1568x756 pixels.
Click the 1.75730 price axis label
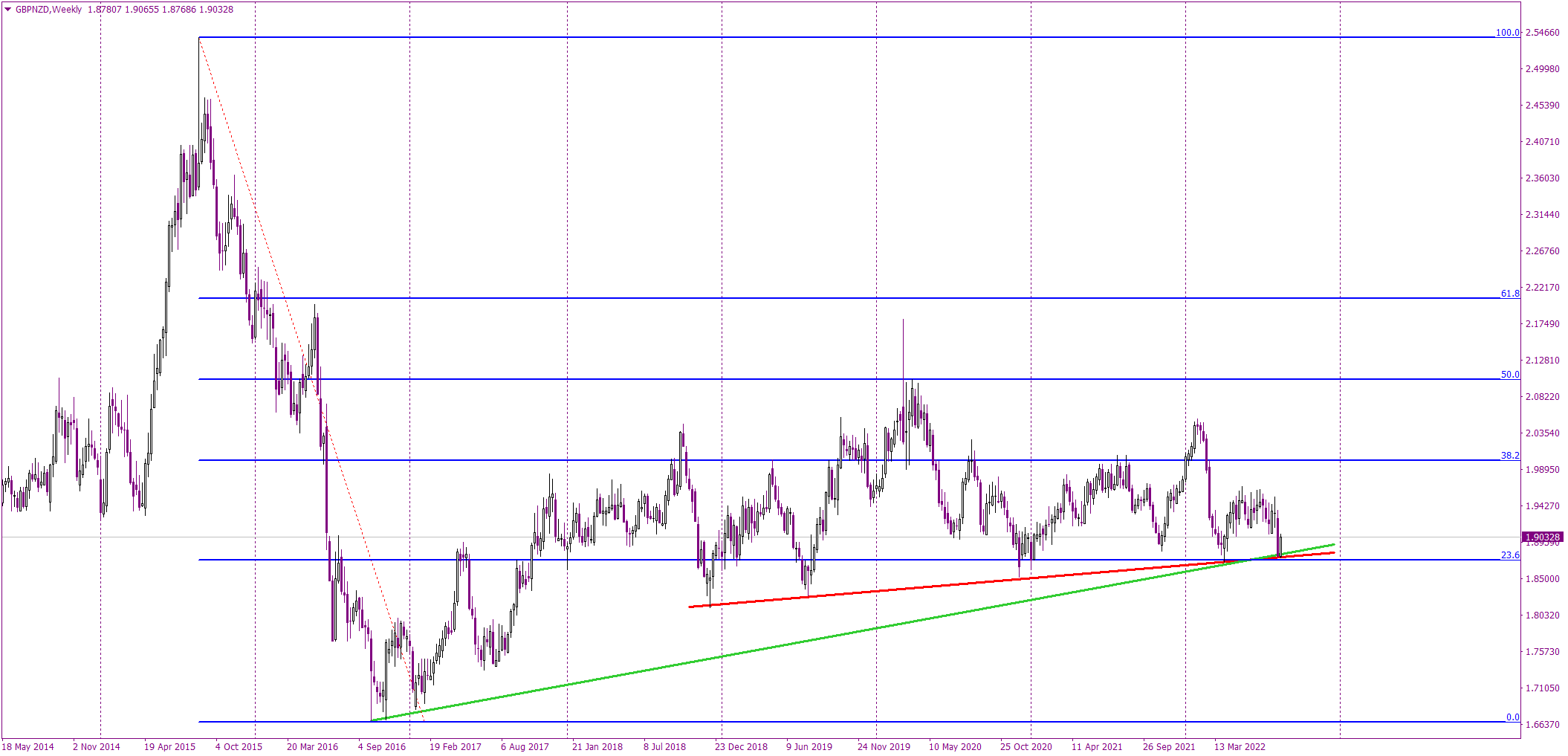[x=1542, y=652]
